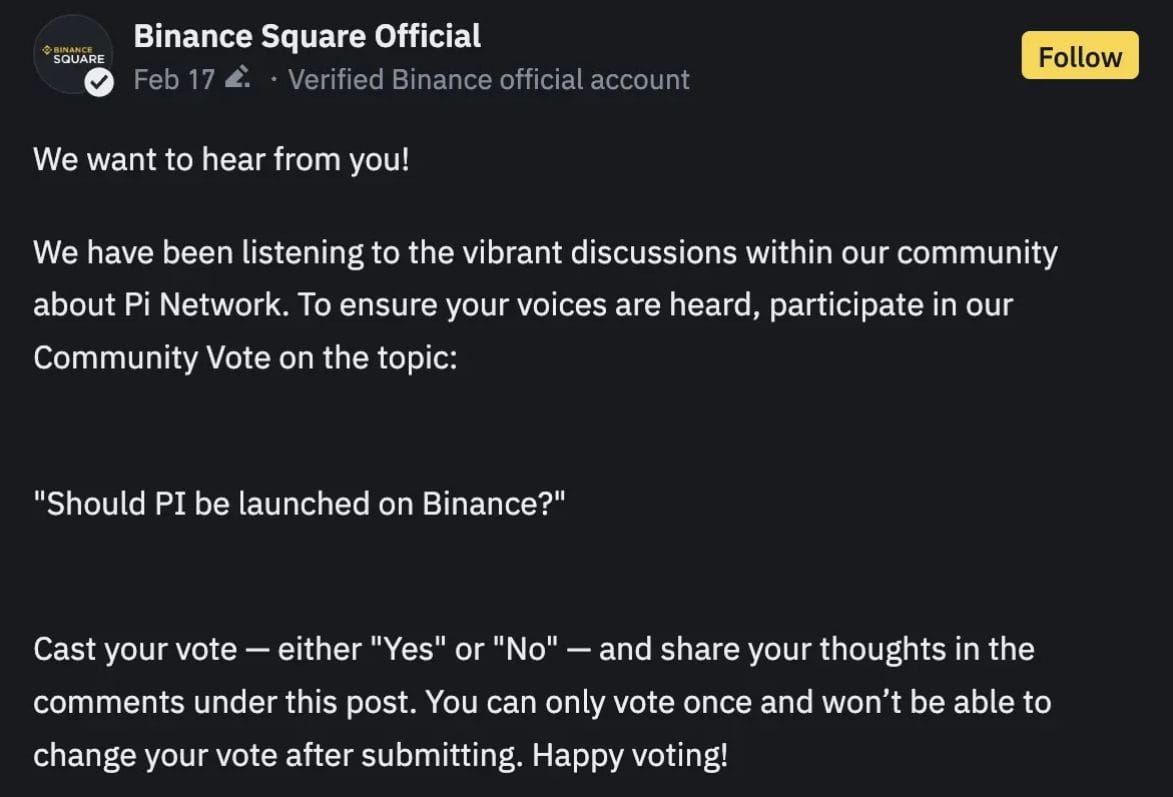The image size is (1173, 797).
Task: Click the verified checkmark badge on avatar
Action: point(98,85)
